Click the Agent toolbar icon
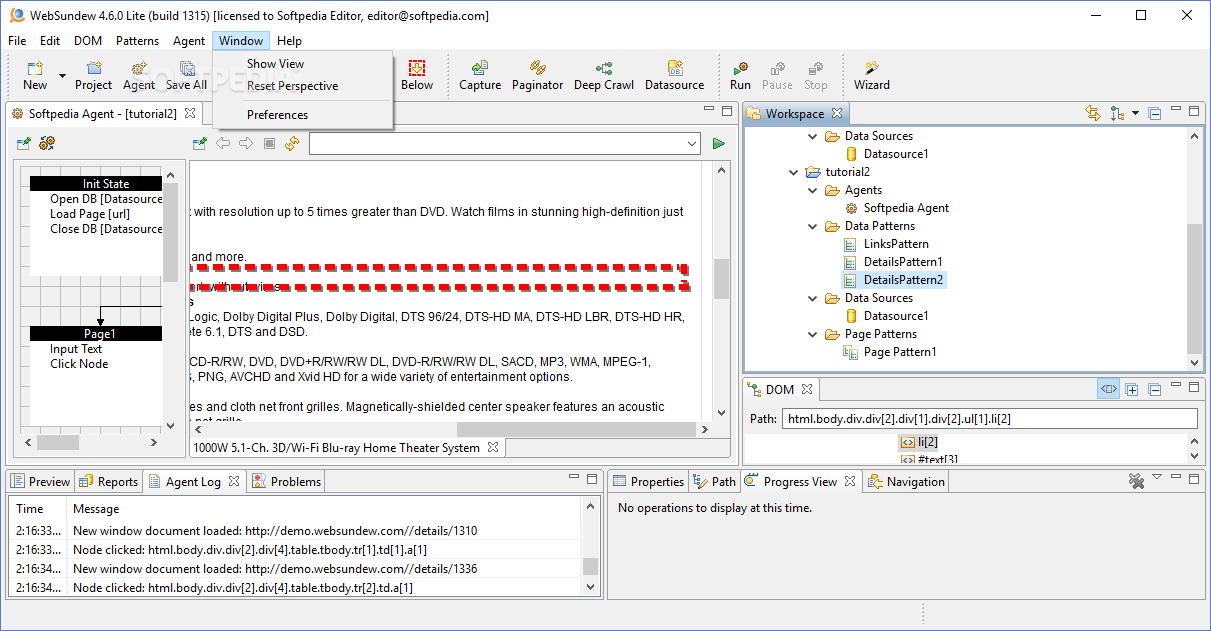The width and height of the screenshot is (1211, 631). [139, 75]
